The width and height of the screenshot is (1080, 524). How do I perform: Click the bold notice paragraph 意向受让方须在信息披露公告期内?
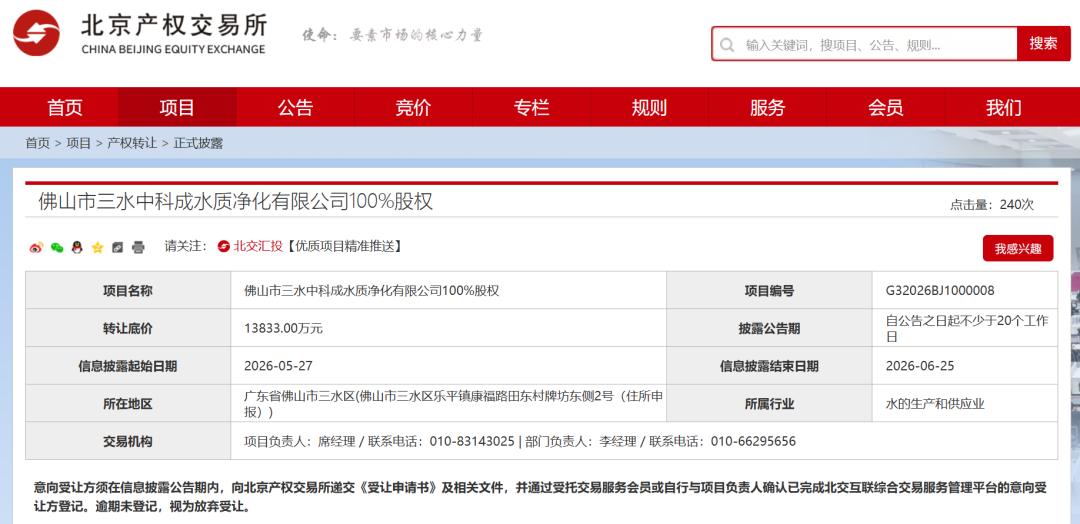(540, 498)
